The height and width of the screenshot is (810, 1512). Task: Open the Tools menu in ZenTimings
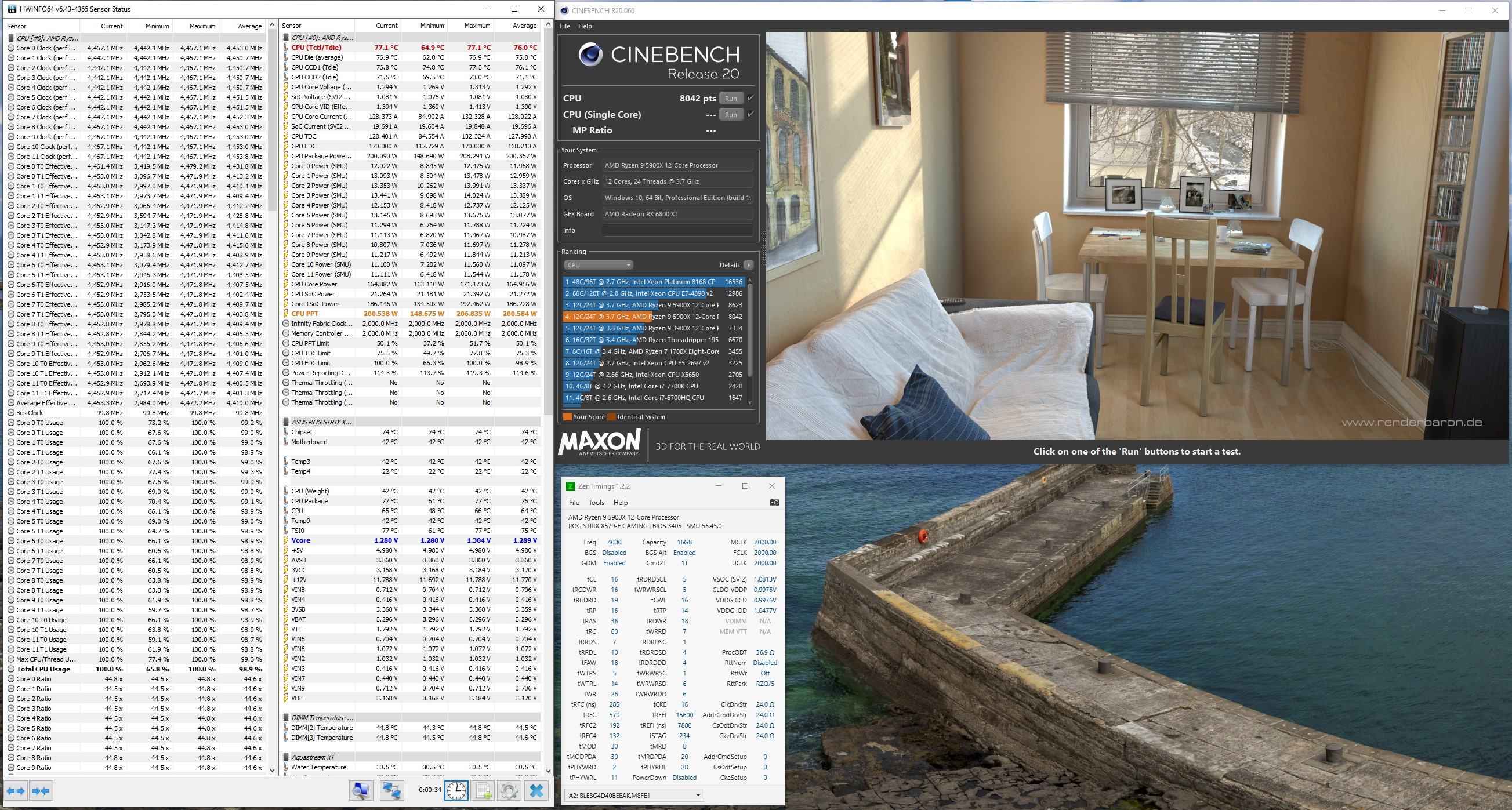click(x=596, y=503)
